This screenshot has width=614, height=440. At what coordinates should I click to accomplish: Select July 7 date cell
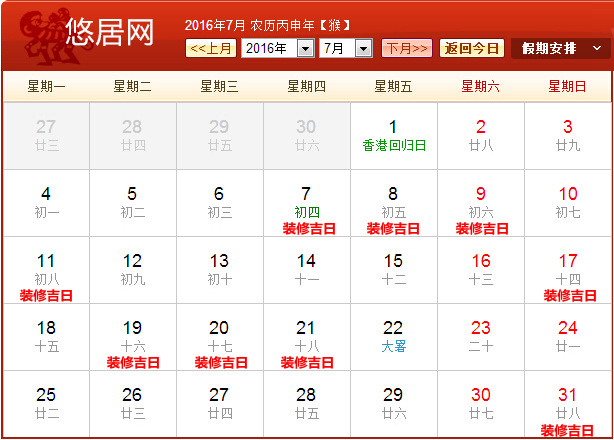click(307, 202)
